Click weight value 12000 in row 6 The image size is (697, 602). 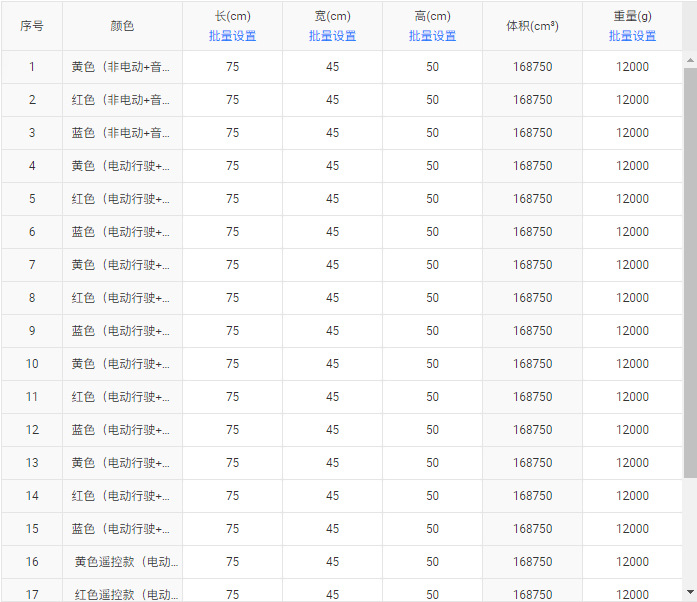click(632, 232)
